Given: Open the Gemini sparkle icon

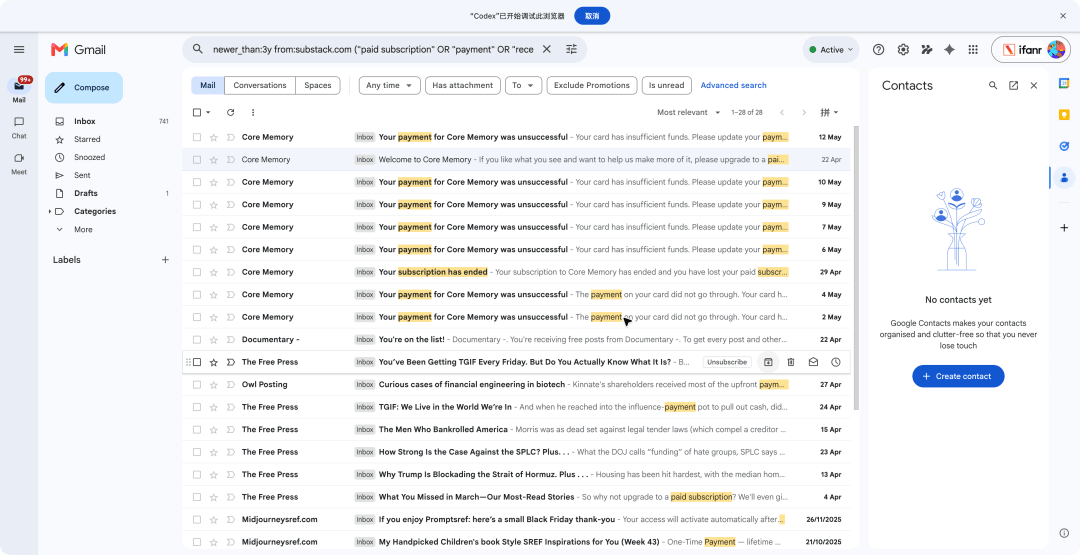Looking at the screenshot, I should [950, 50].
